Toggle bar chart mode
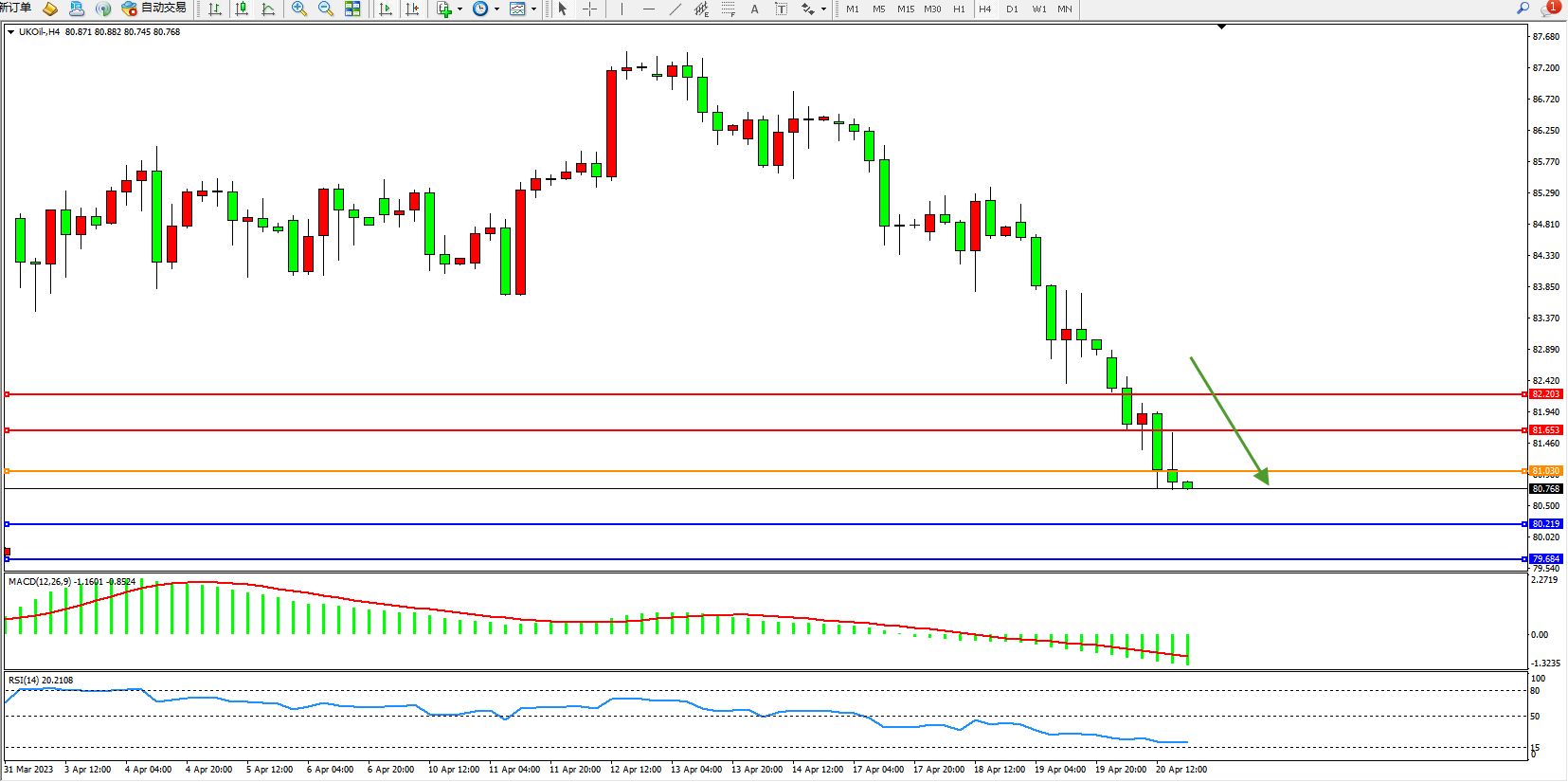1568x782 pixels. tap(215, 9)
